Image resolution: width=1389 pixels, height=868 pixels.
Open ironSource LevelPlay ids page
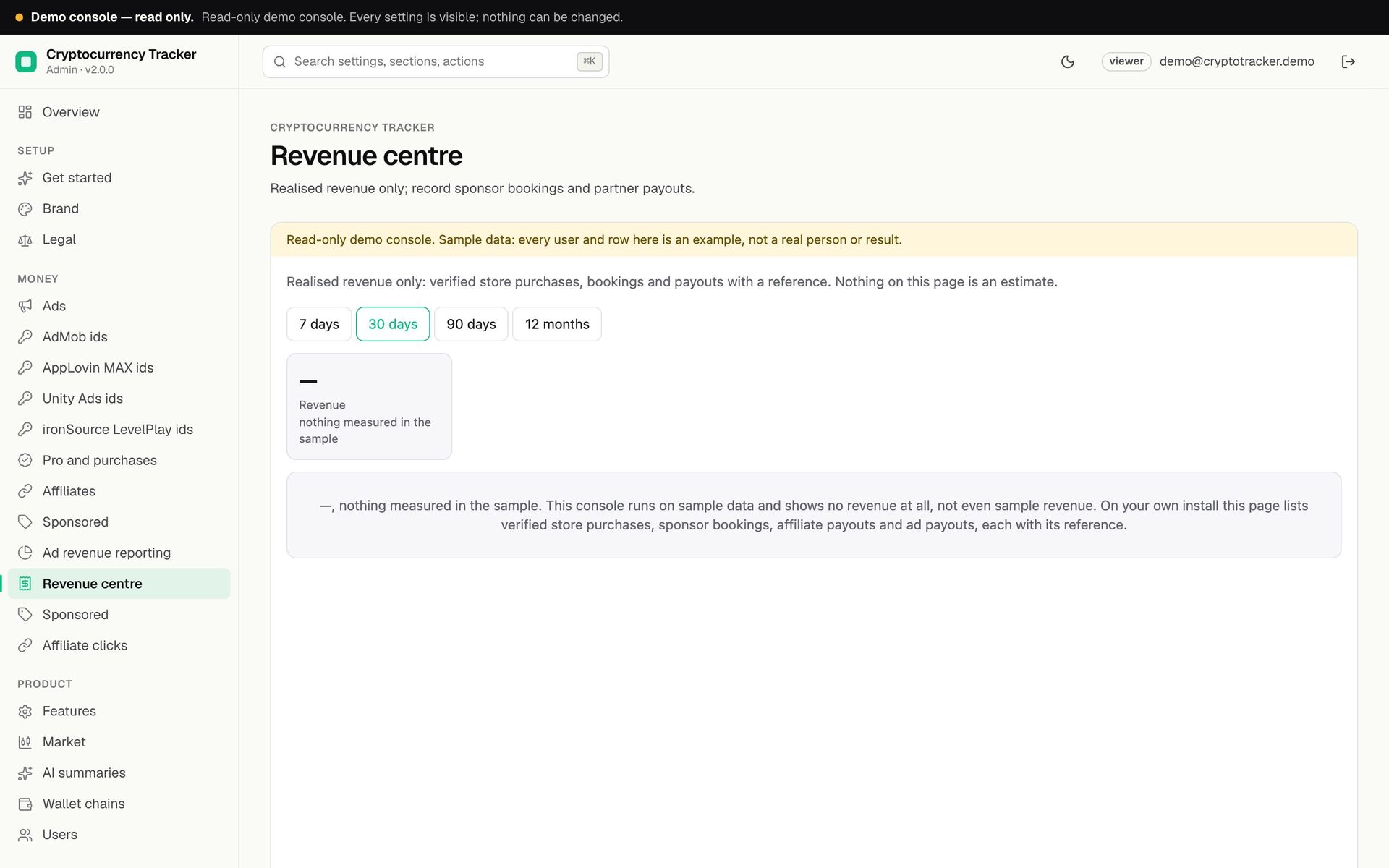(x=119, y=430)
